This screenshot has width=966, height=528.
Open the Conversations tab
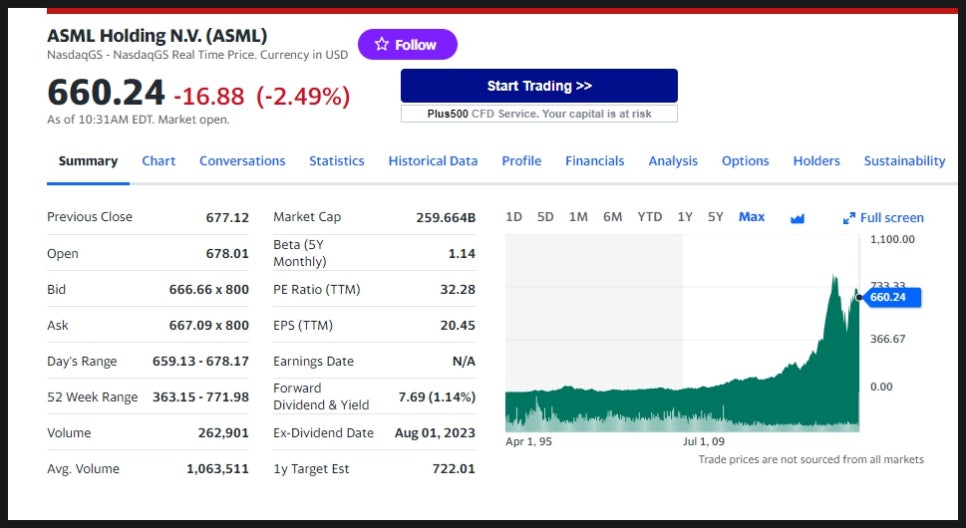click(242, 161)
